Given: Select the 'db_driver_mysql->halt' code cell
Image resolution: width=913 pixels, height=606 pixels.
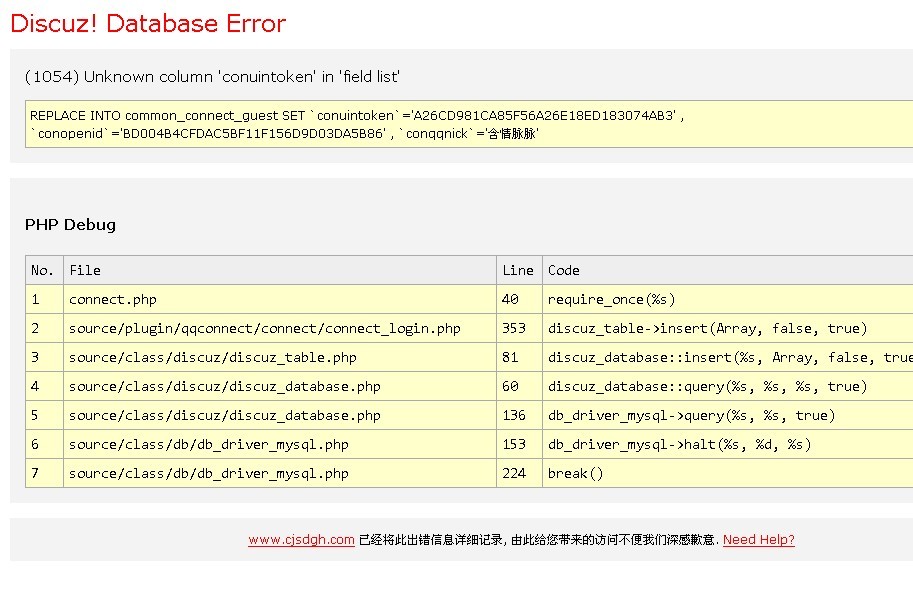Looking at the screenshot, I should coord(728,444).
